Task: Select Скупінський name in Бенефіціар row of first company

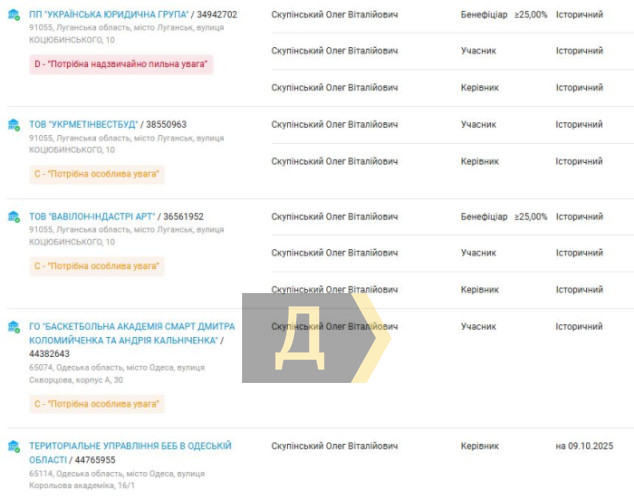Action: coord(334,14)
